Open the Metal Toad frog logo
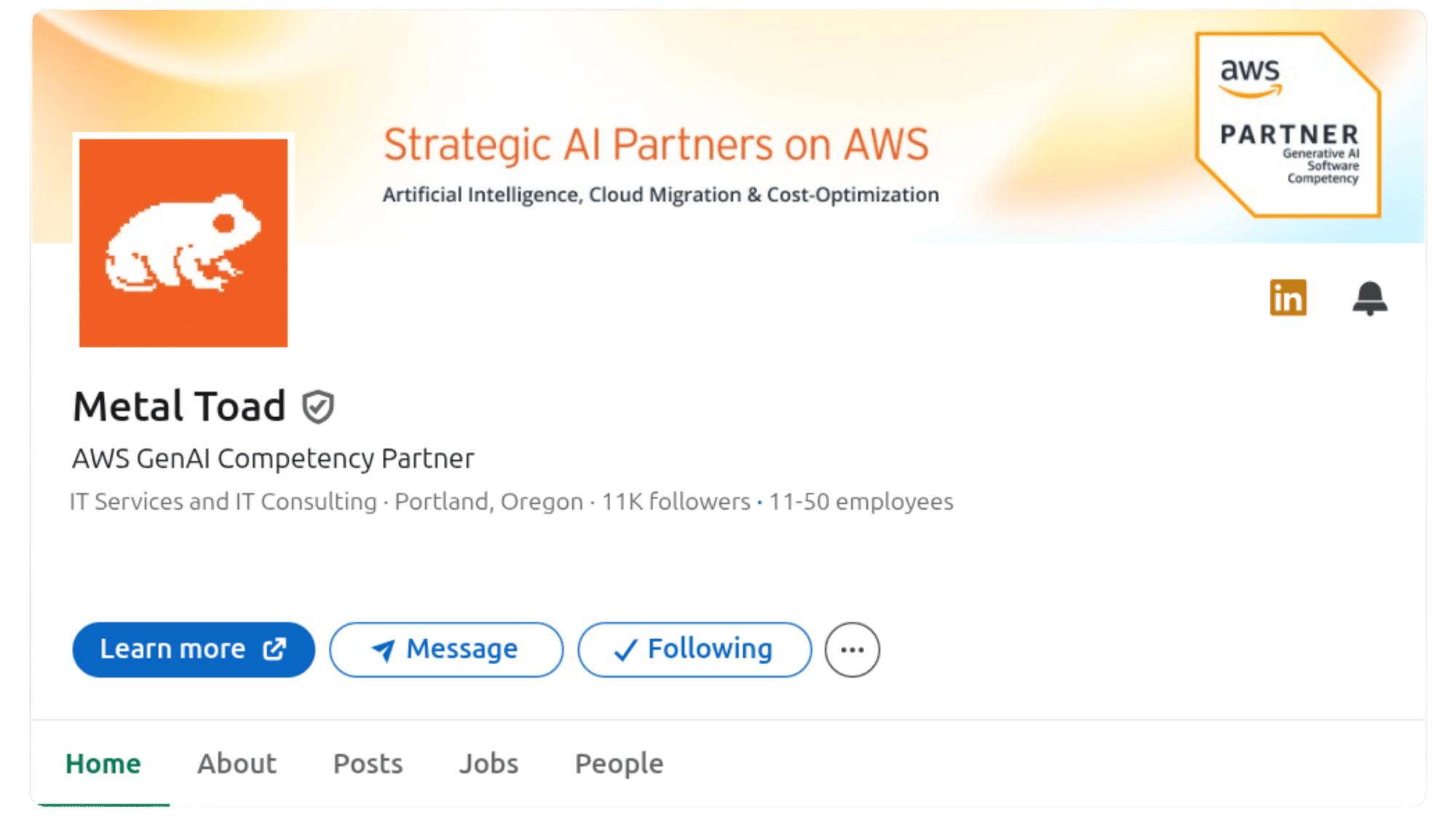Image resolution: width=1456 pixels, height=819 pixels. pos(183,243)
